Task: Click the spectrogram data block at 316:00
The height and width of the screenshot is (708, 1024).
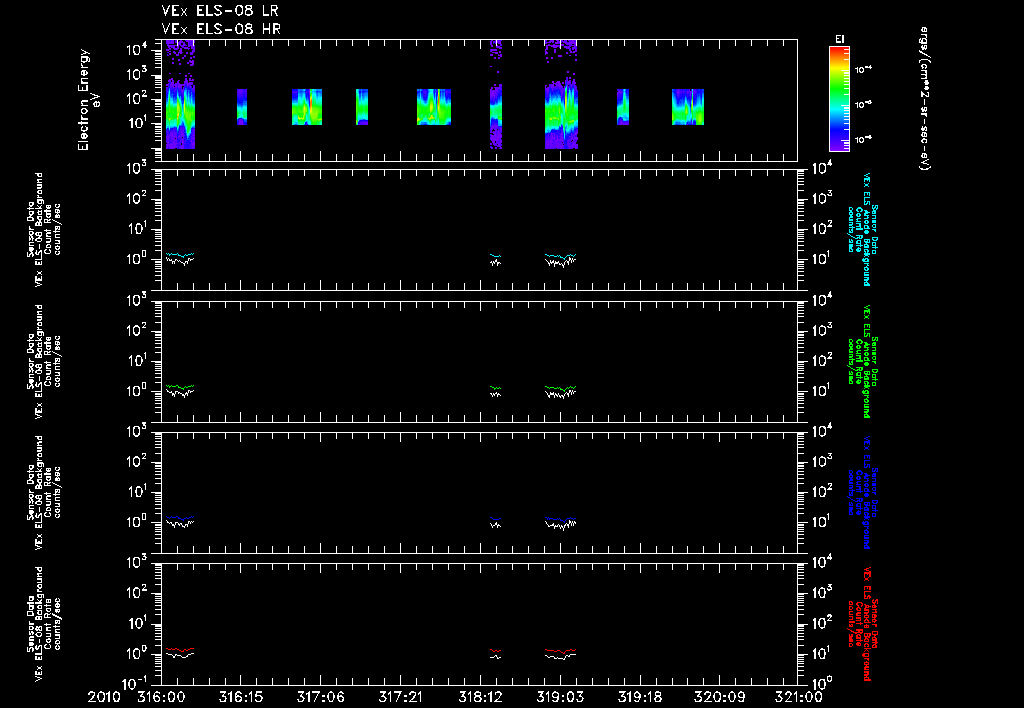Action: point(180,95)
